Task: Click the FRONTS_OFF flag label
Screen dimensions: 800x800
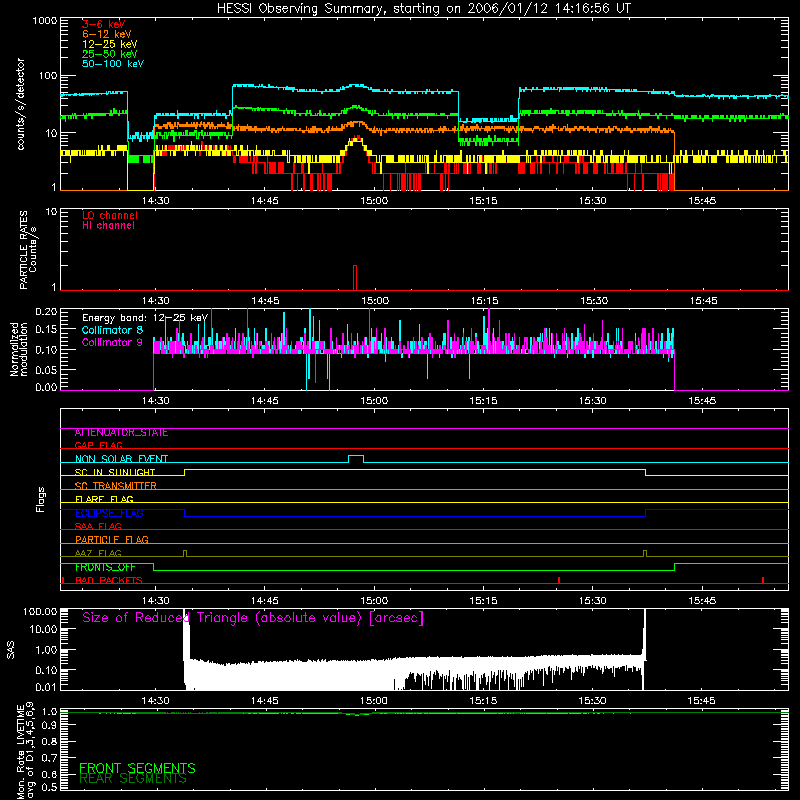Action: 105,567
